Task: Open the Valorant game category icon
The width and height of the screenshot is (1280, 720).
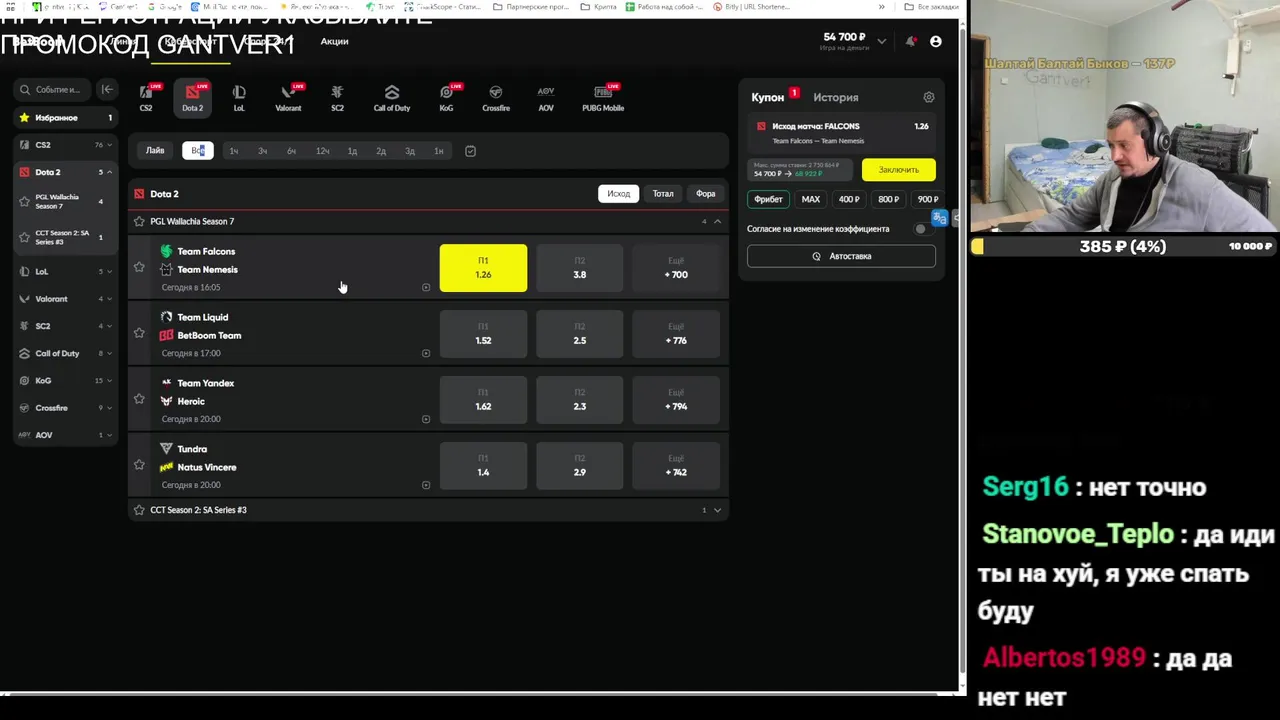Action: 288,98
